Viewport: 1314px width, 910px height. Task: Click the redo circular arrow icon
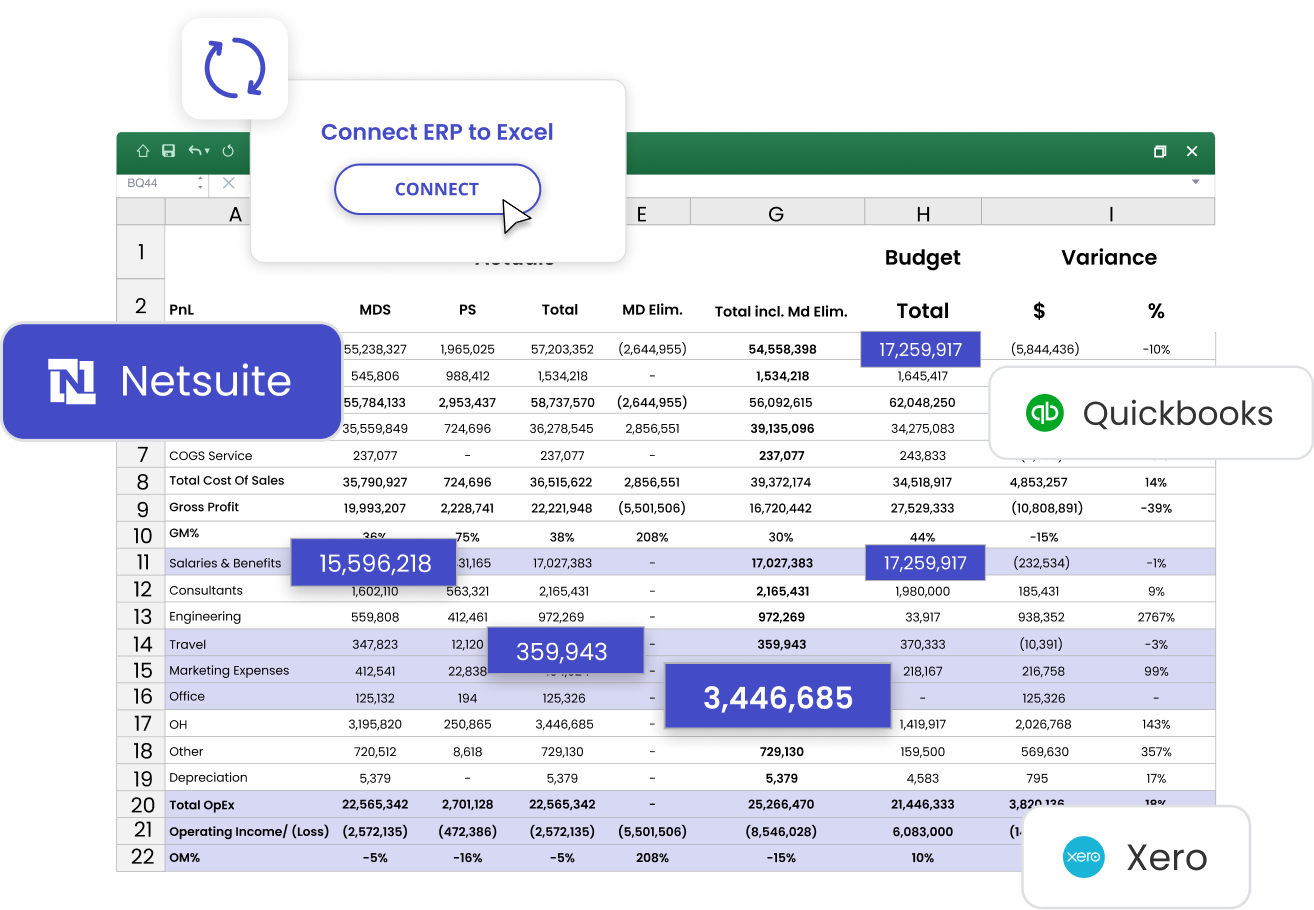[x=228, y=151]
